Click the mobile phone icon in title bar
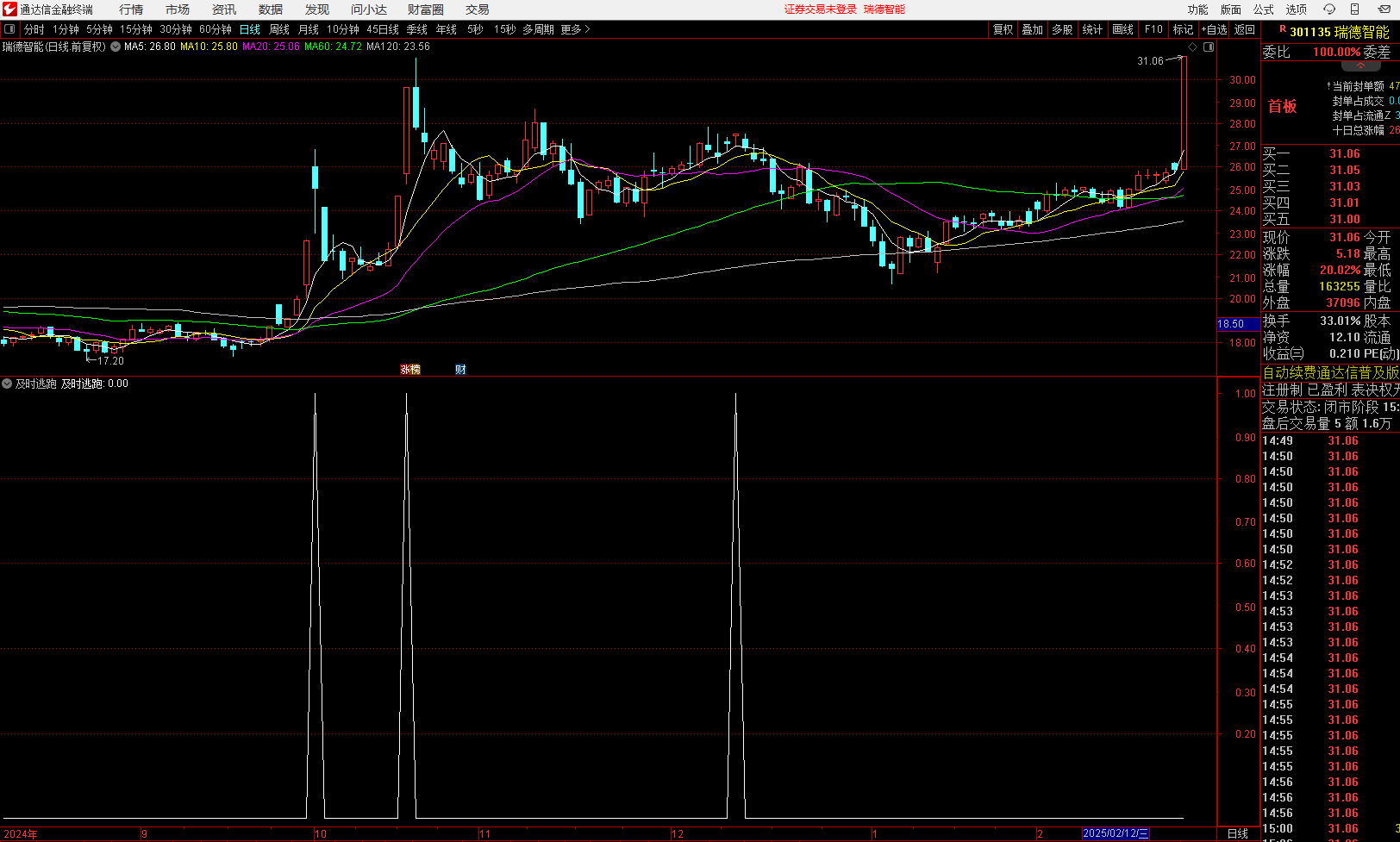 (x=1355, y=9)
